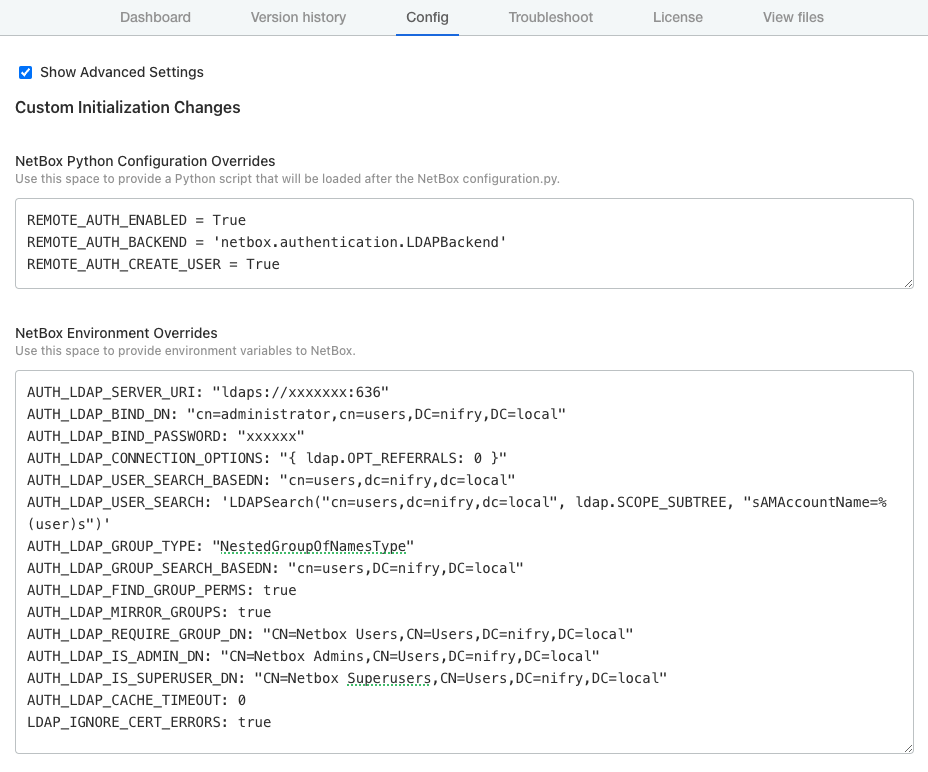Click the AUTH_LDAP_IS_ADMIN_DN line
Image resolution: width=928 pixels, height=772 pixels.
coord(313,656)
